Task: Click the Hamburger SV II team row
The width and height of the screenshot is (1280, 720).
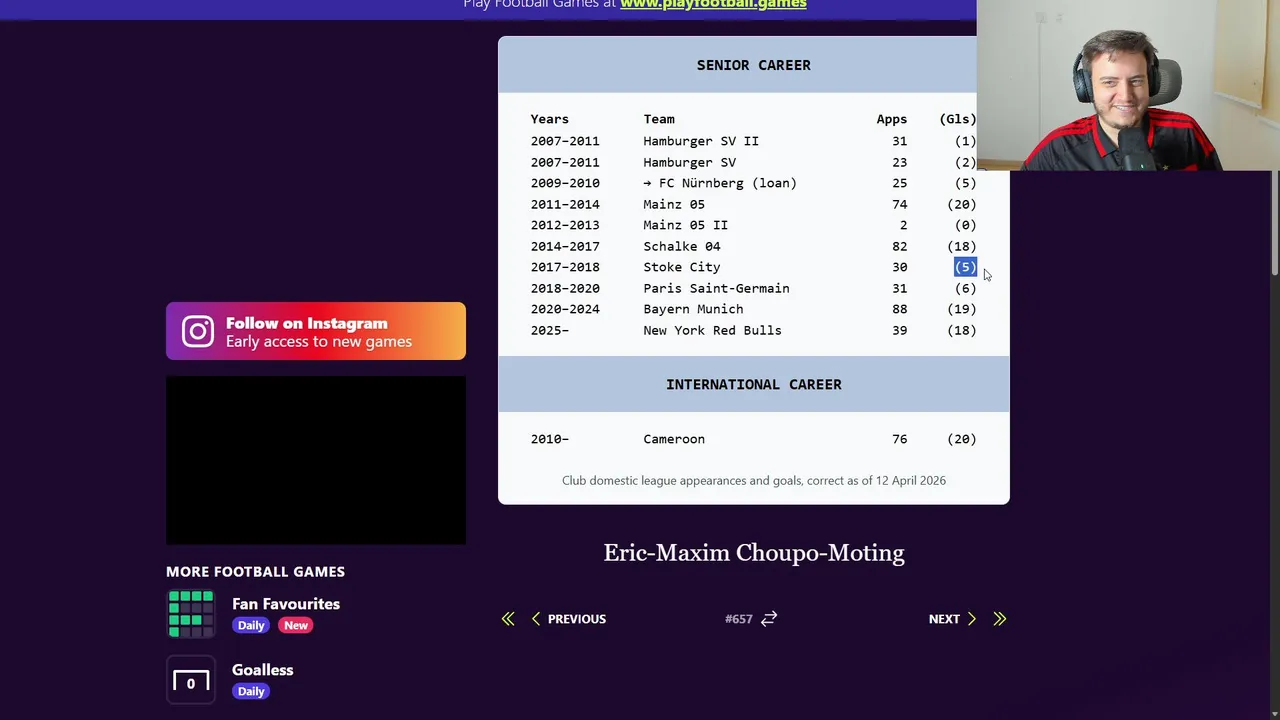Action: coord(753,141)
